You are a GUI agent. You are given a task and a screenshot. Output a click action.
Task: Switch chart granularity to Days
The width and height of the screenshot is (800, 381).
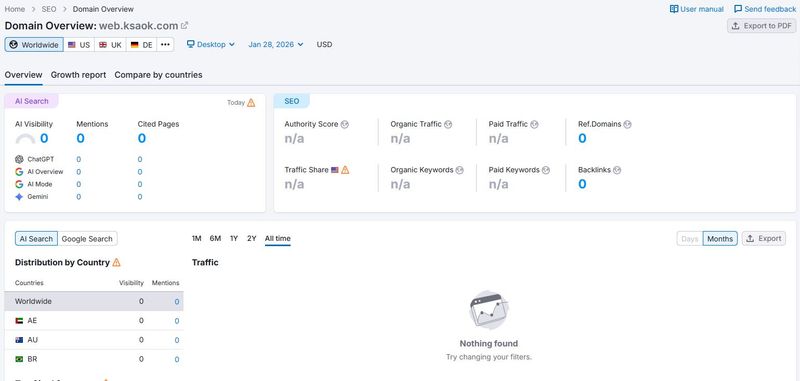[690, 239]
